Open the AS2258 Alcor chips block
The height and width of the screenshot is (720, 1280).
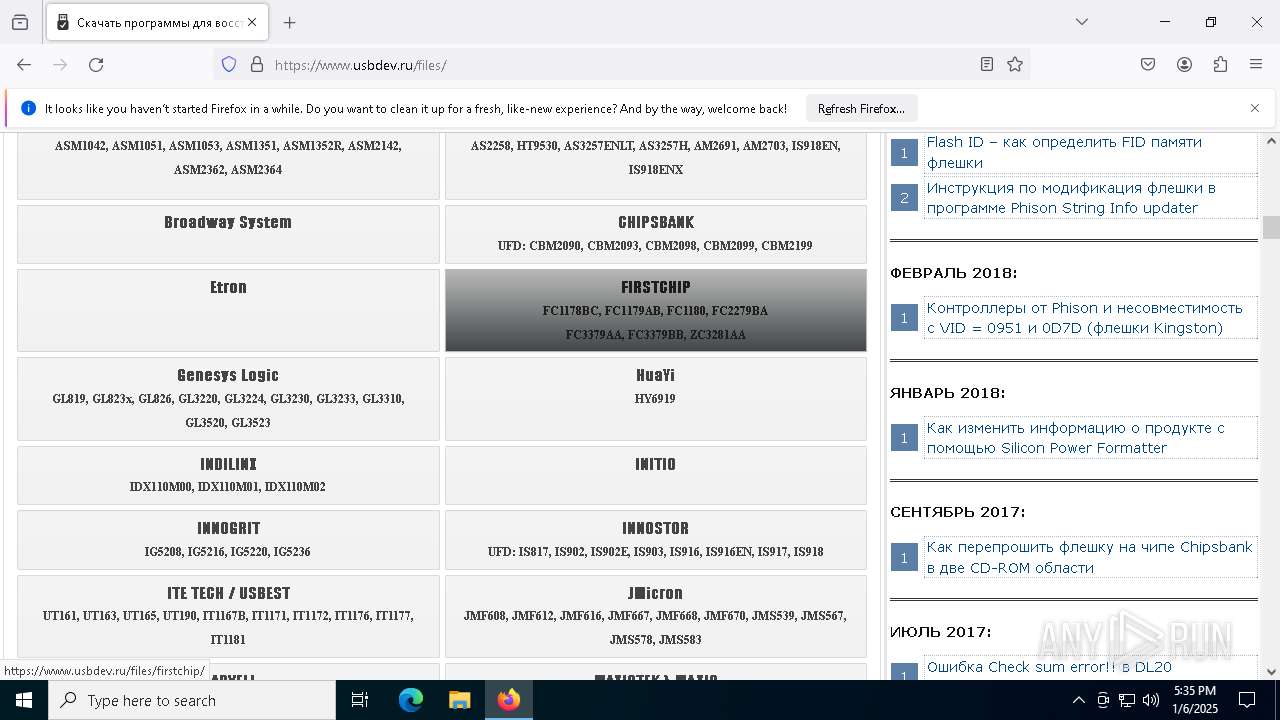(655, 166)
